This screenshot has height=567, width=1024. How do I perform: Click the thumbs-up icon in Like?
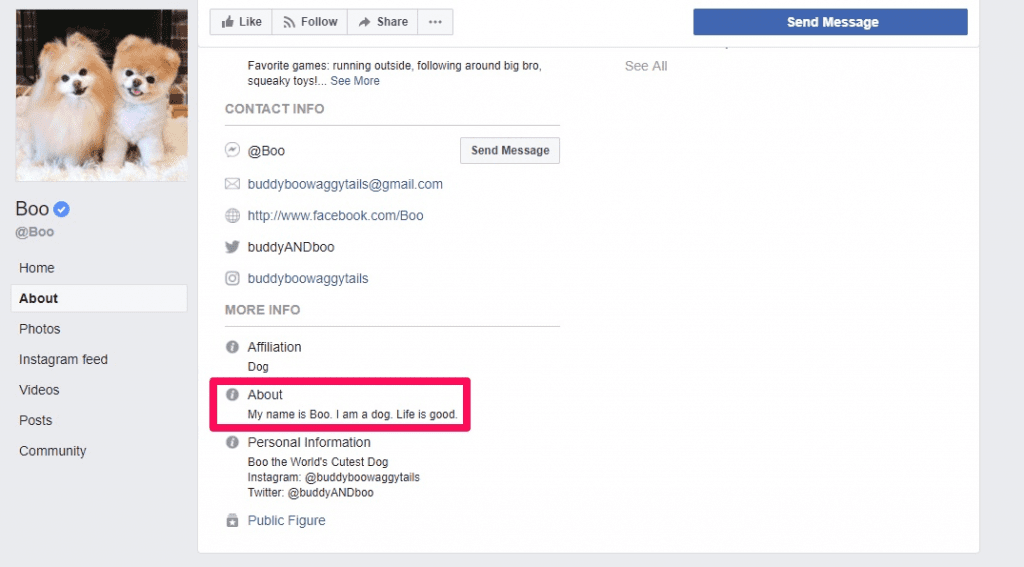(x=227, y=22)
